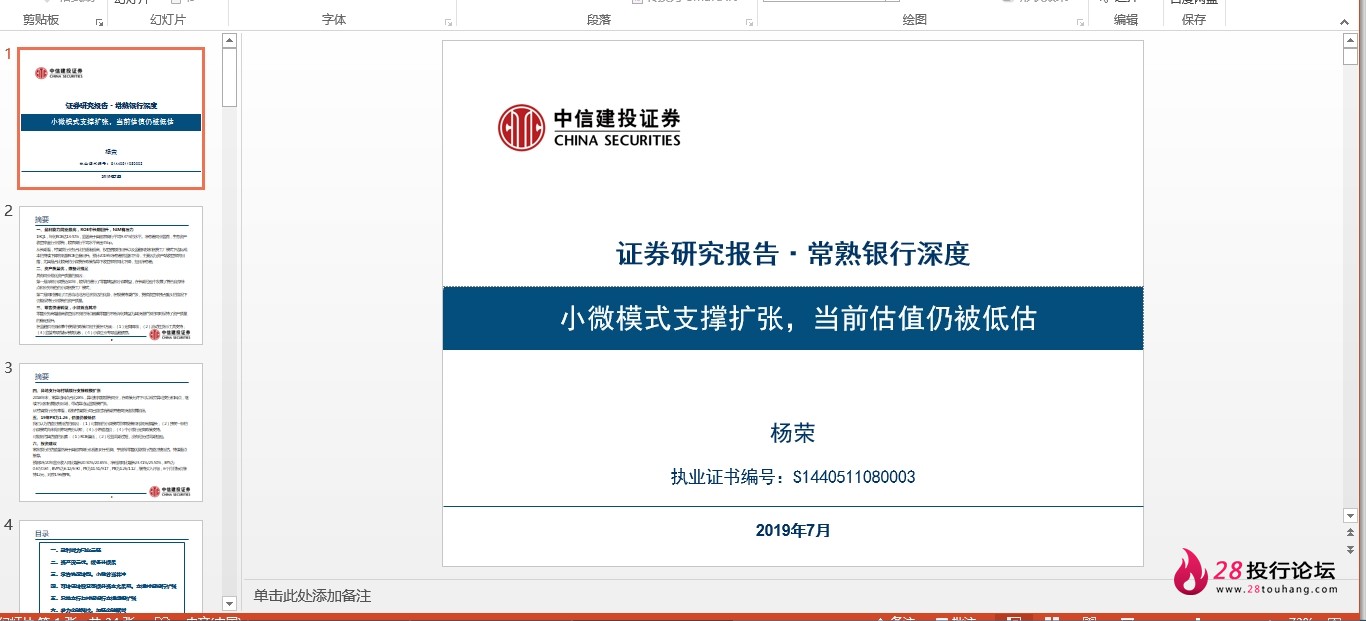Screen dimensions: 1366x621
Task: Click main slide area scroll-up arrow
Action: coord(1350,40)
